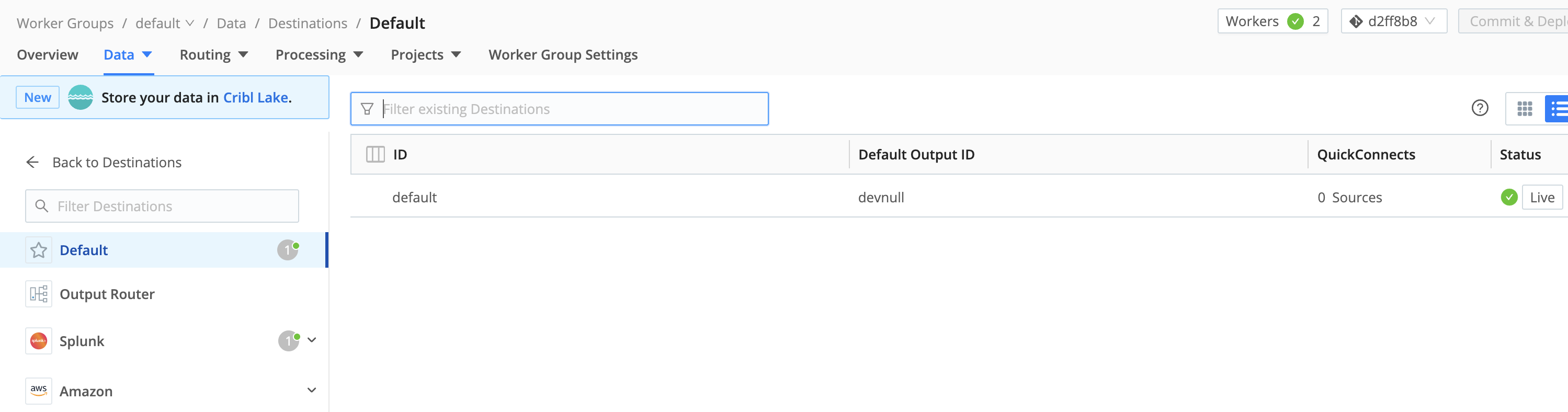Click the Cribl Lake wave icon

[x=81, y=97]
